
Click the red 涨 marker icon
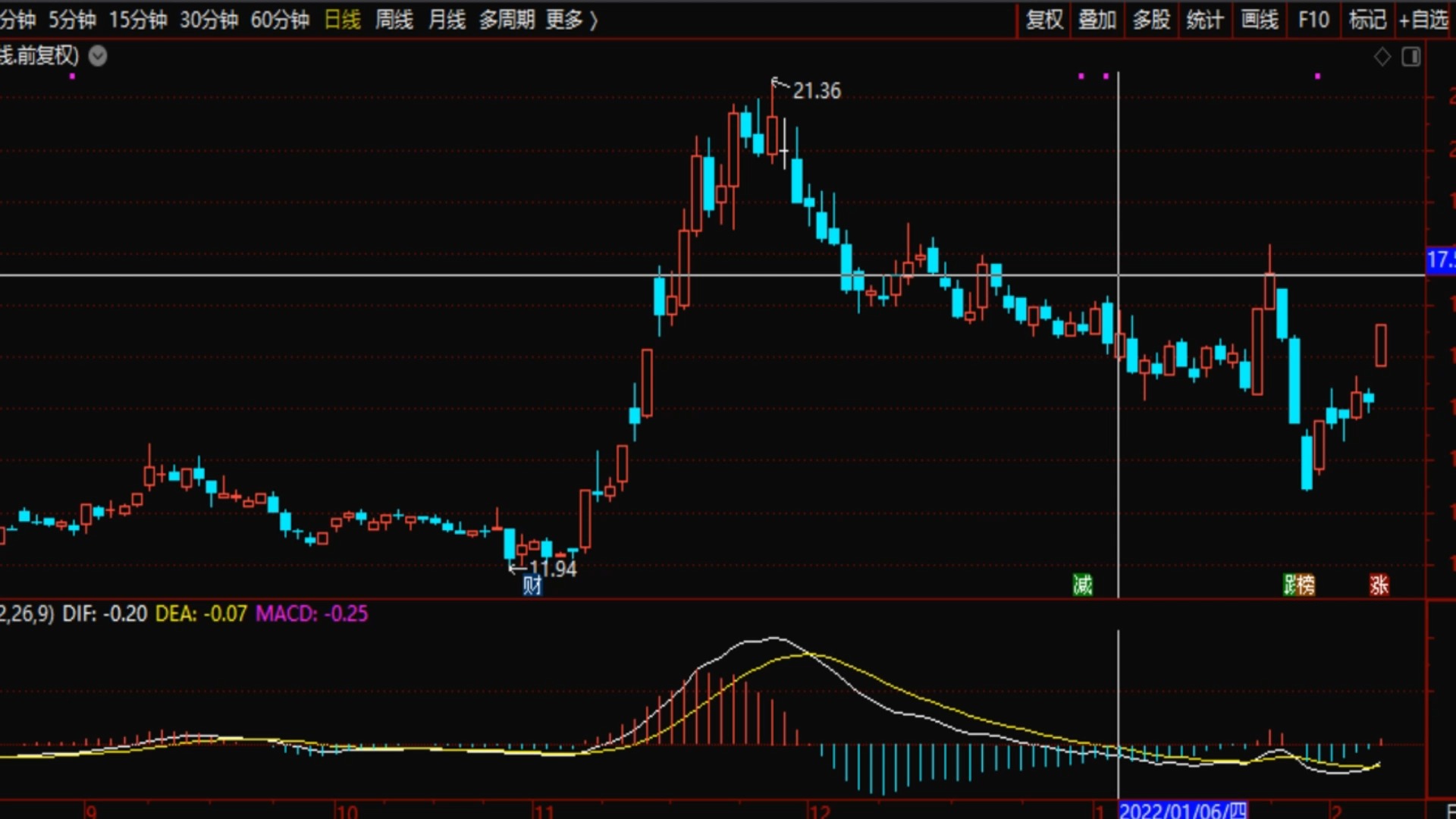1379,585
